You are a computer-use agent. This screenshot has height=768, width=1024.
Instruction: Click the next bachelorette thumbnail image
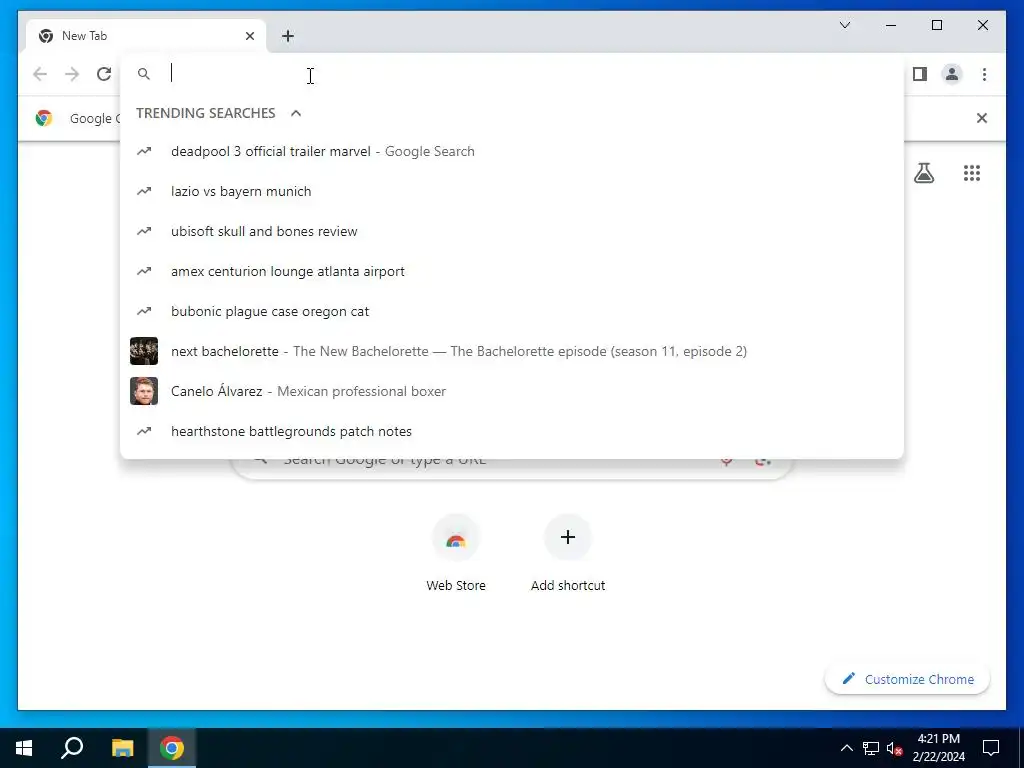pos(144,351)
